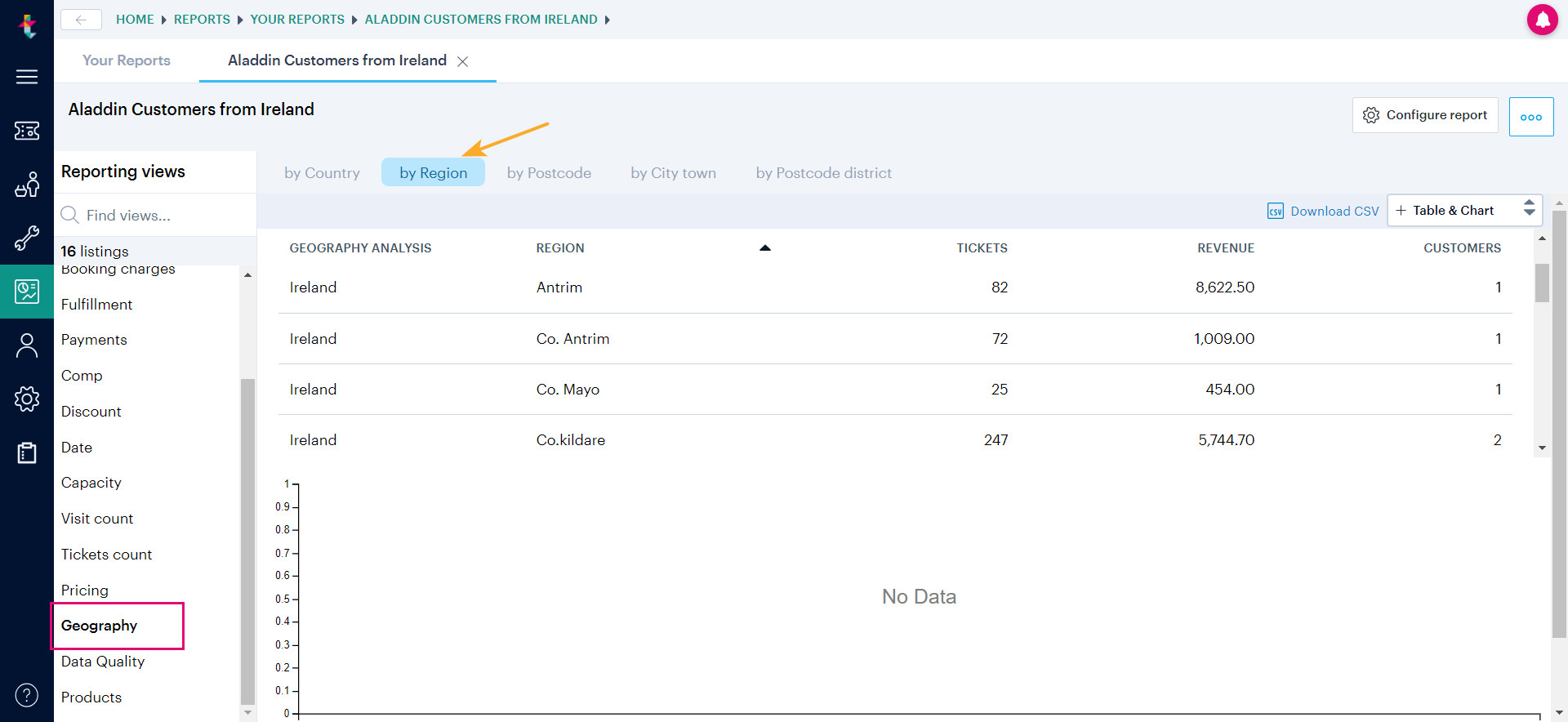
Task: Click GEOGRAPHY ANALYSIS column header
Action: [360, 247]
